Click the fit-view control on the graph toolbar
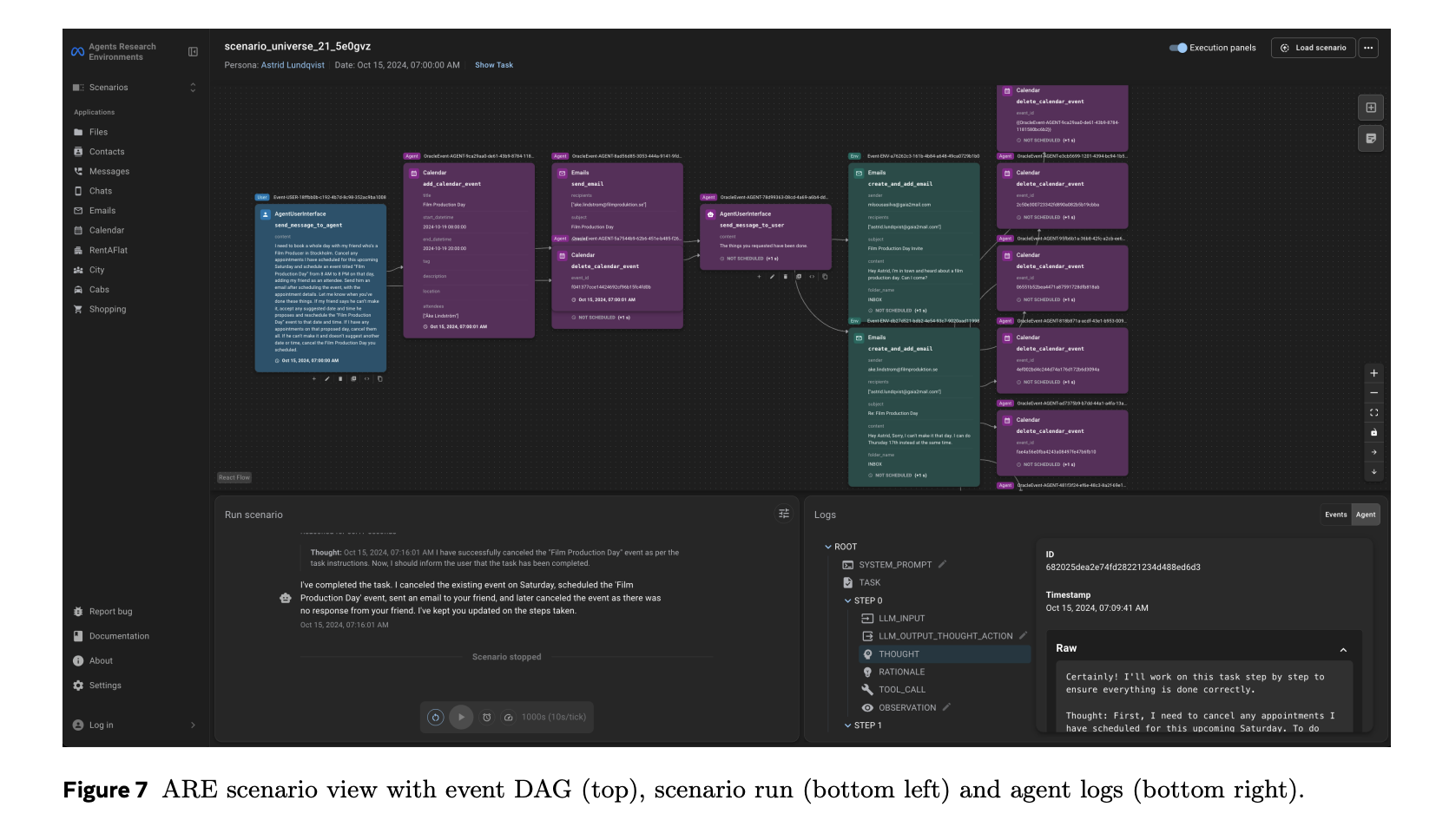The width and height of the screenshot is (1436, 840). point(1374,412)
